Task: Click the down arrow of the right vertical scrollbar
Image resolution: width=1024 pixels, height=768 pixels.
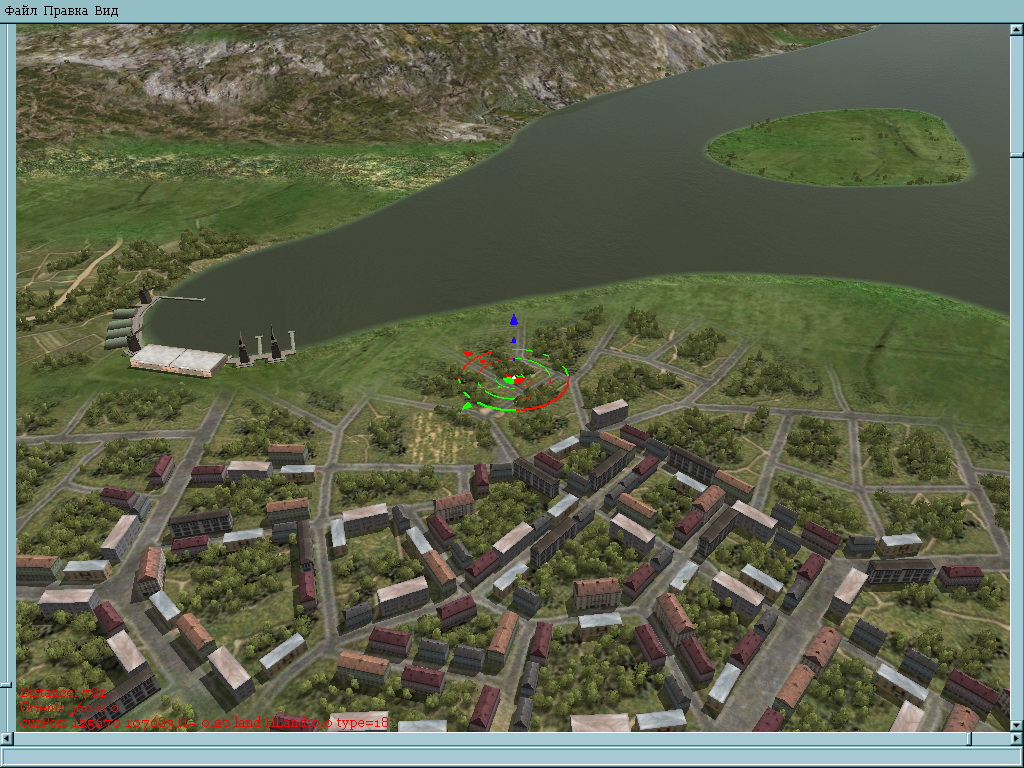Action: pos(1017,725)
